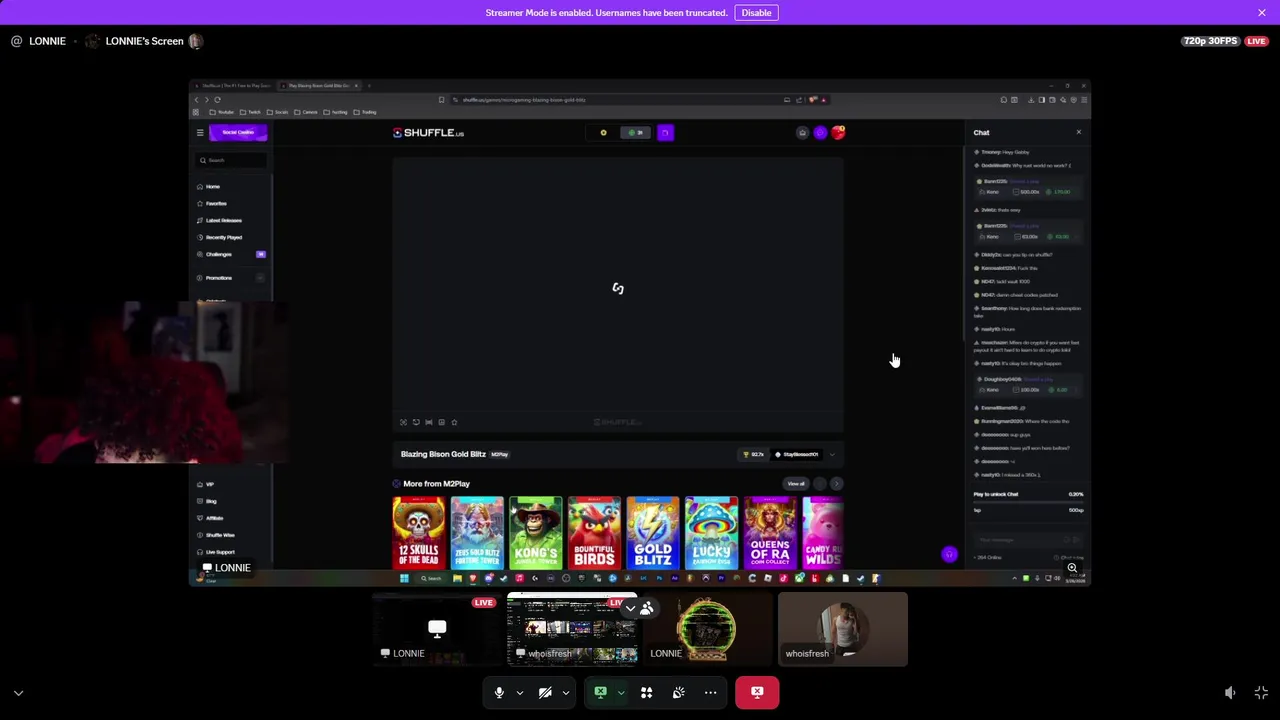
Task: Go to previous M2Play carousel page
Action: coord(820,484)
